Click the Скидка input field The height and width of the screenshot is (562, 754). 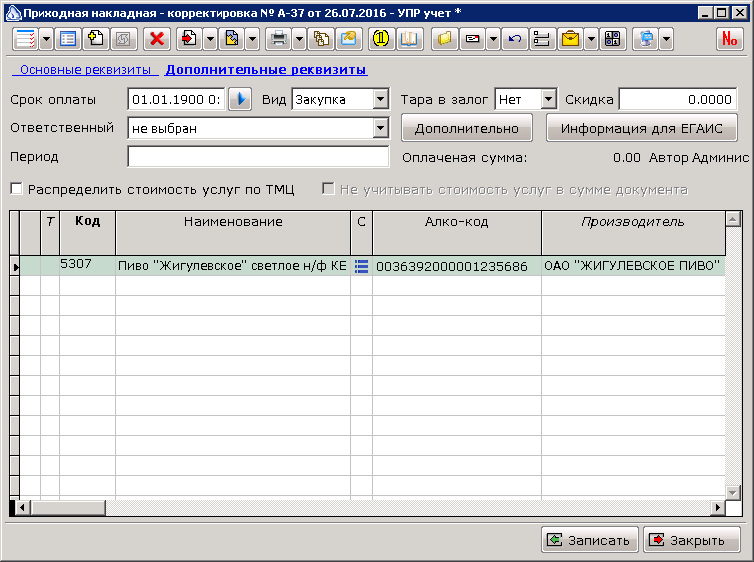(x=678, y=100)
